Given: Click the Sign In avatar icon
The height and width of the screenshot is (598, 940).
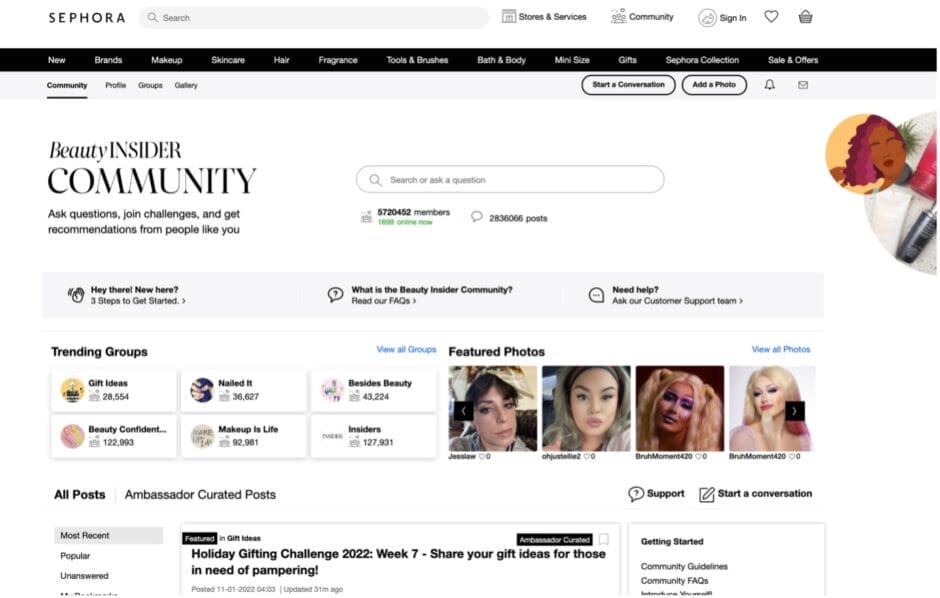Looking at the screenshot, I should click(707, 17).
